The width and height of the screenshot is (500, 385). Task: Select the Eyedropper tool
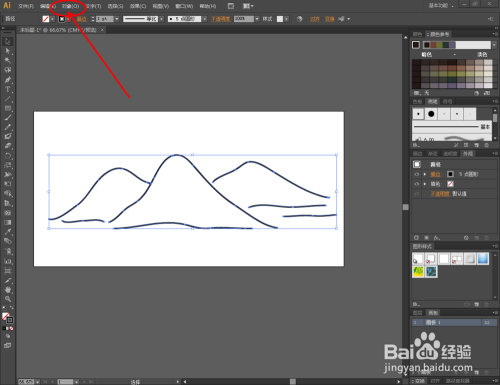8,232
